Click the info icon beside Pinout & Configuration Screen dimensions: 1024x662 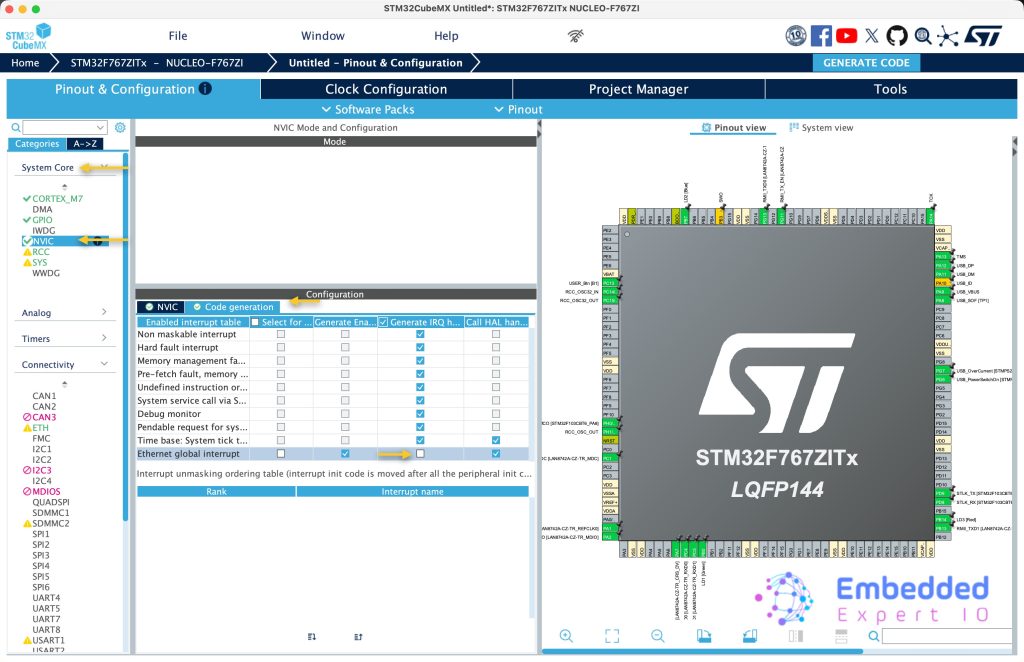[x=205, y=89]
